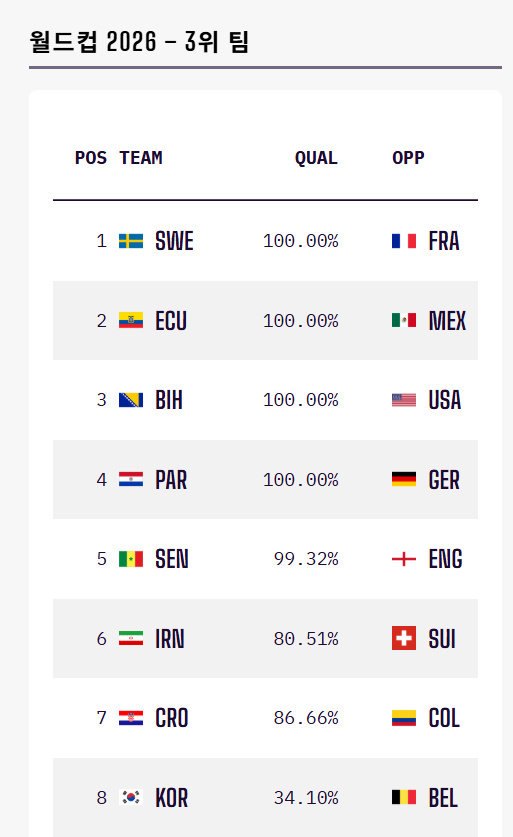Open the CRO team link
This screenshot has width=513, height=837.
coord(171,718)
